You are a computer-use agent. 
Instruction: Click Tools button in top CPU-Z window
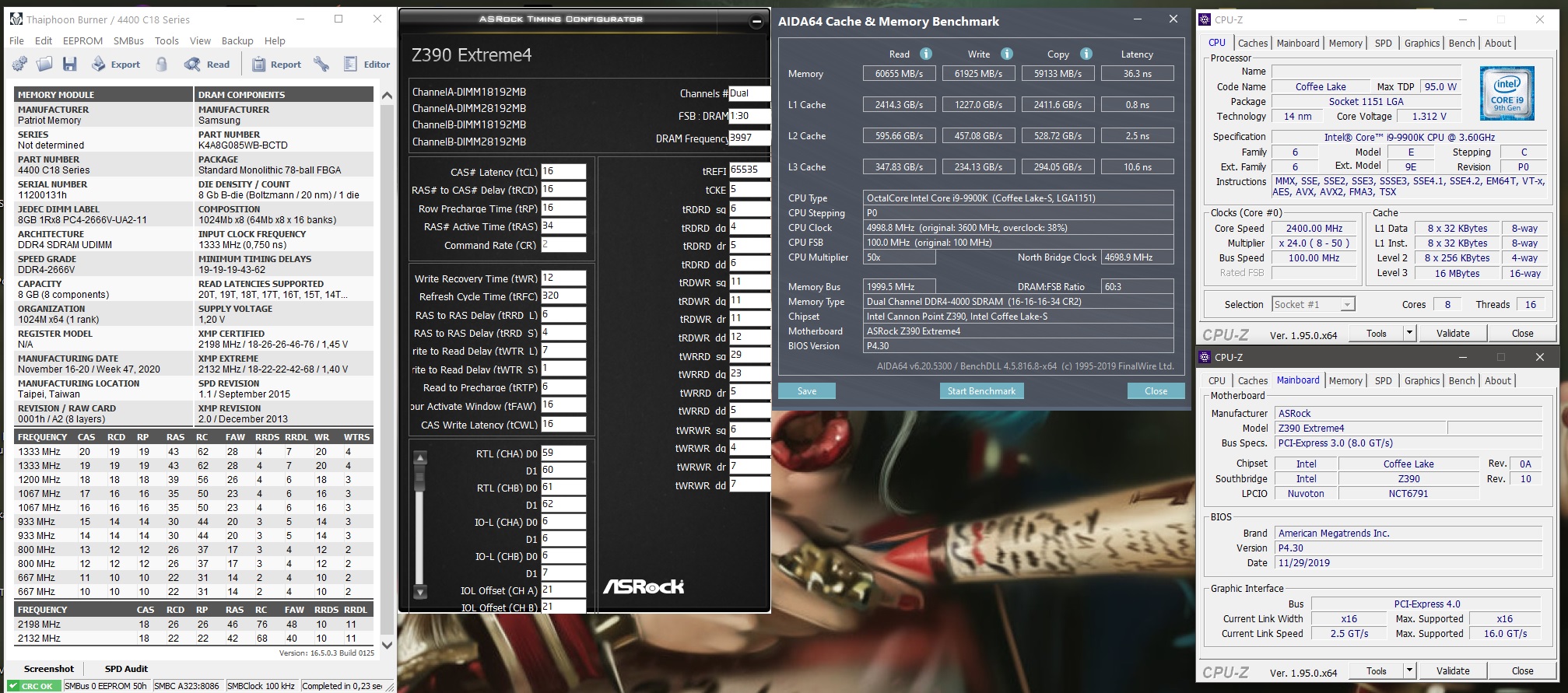pos(1376,333)
